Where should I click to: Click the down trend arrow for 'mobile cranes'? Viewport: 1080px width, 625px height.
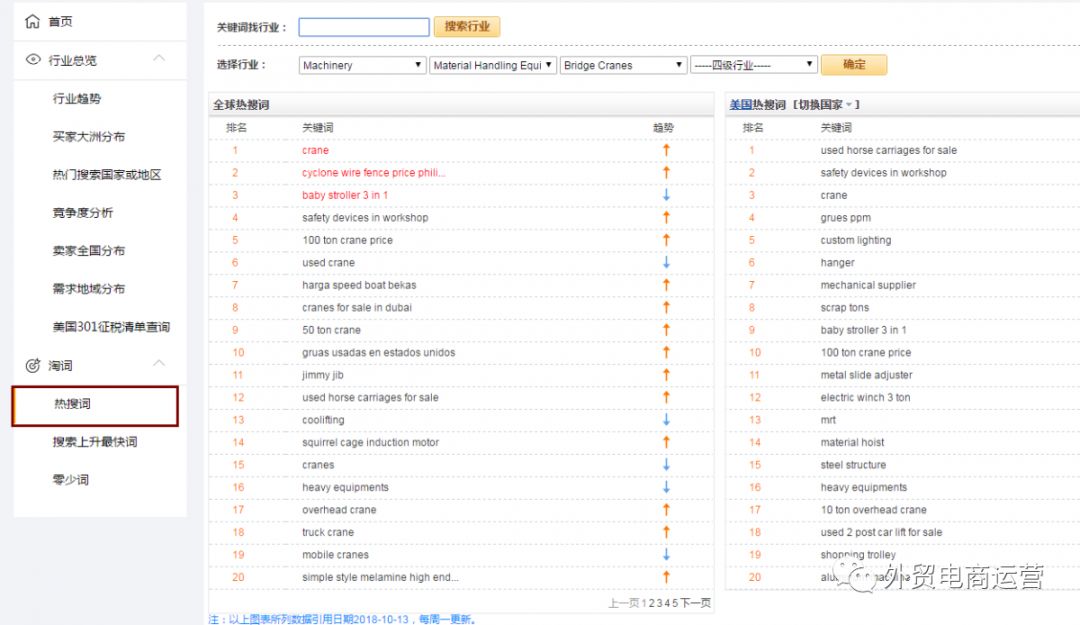666,555
